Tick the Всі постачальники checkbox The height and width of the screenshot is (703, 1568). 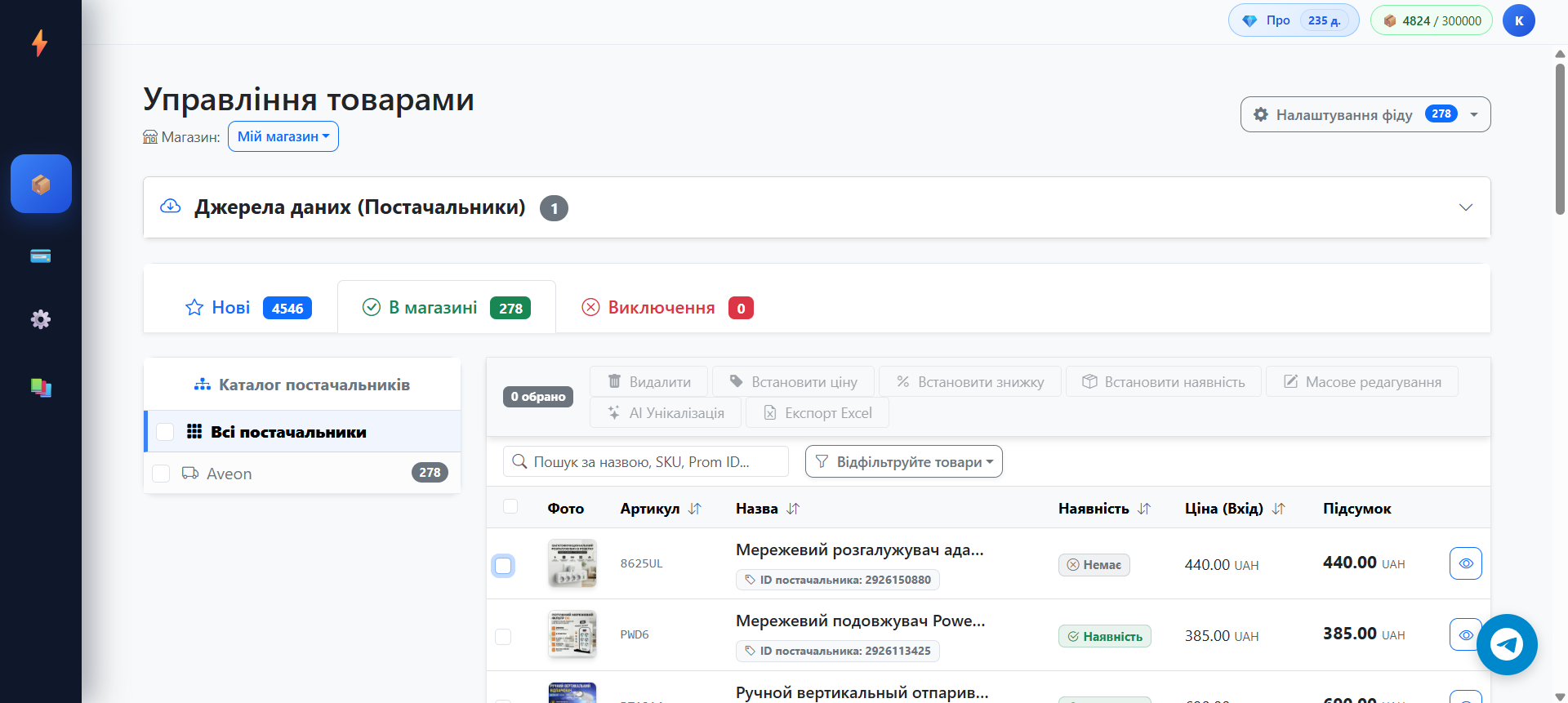click(165, 432)
